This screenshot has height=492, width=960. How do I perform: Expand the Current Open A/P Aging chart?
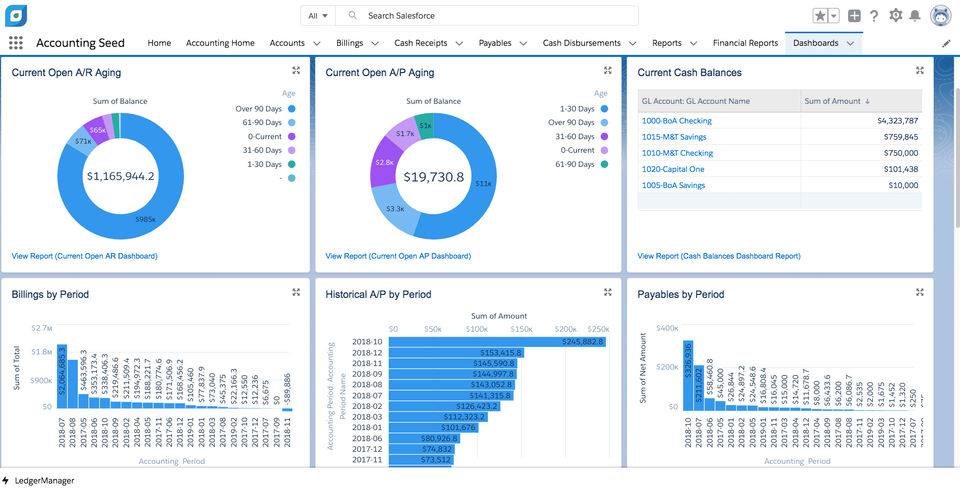click(607, 71)
